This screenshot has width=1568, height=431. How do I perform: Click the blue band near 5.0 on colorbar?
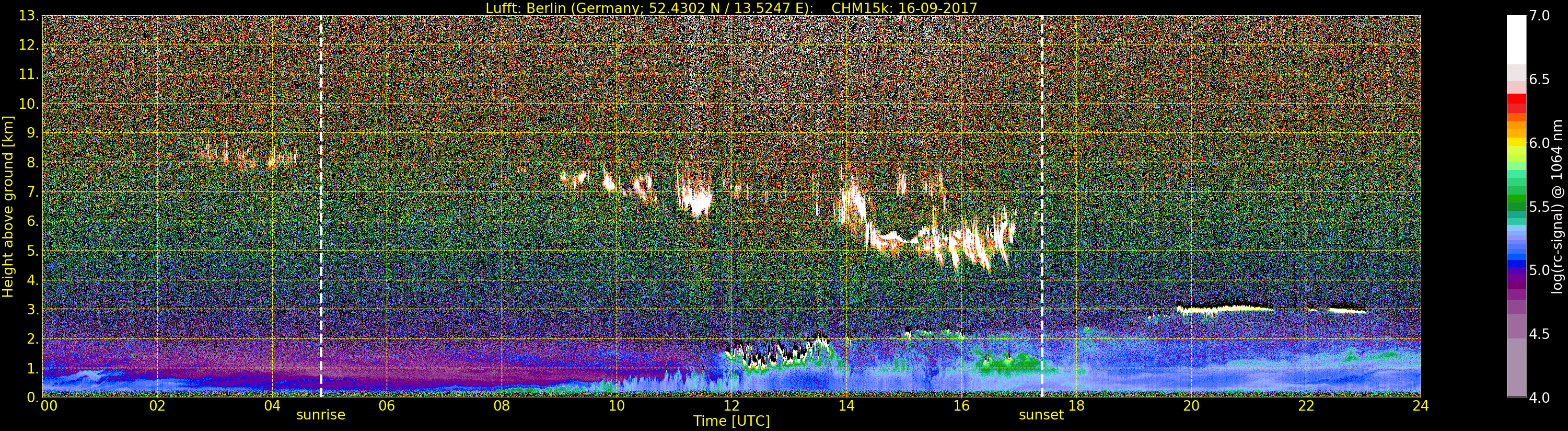coord(1516,263)
